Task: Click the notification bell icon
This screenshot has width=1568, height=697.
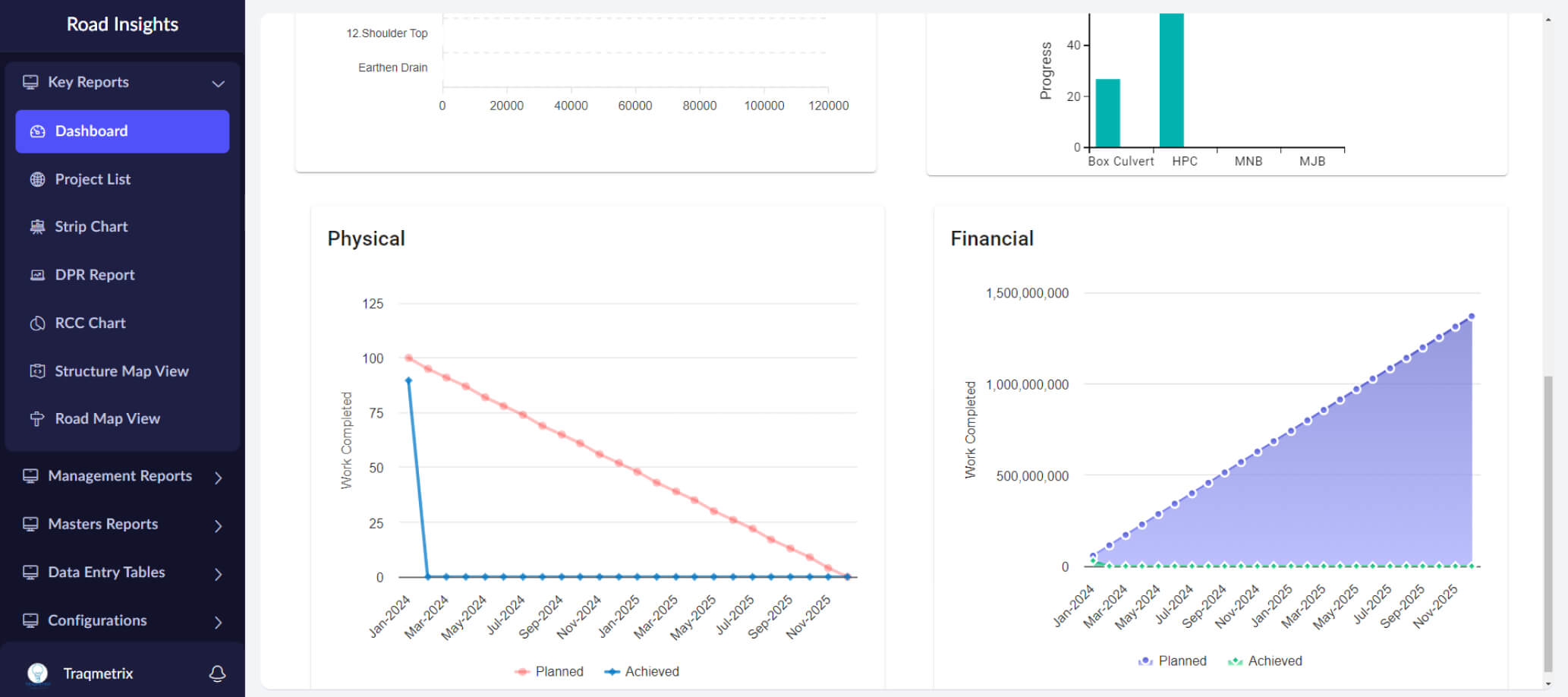Action: [x=217, y=673]
